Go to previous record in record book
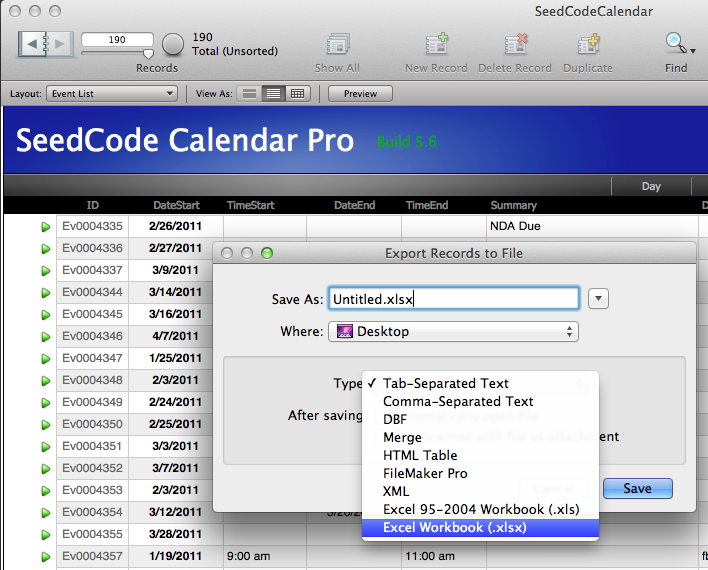Screen dimensions: 708x570 pyautogui.click(x=32, y=44)
